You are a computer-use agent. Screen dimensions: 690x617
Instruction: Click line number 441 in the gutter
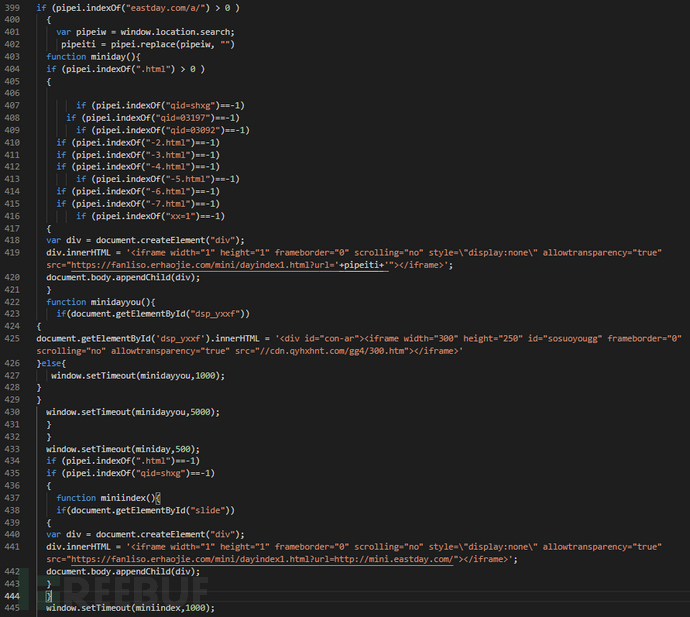pyautogui.click(x=12, y=547)
